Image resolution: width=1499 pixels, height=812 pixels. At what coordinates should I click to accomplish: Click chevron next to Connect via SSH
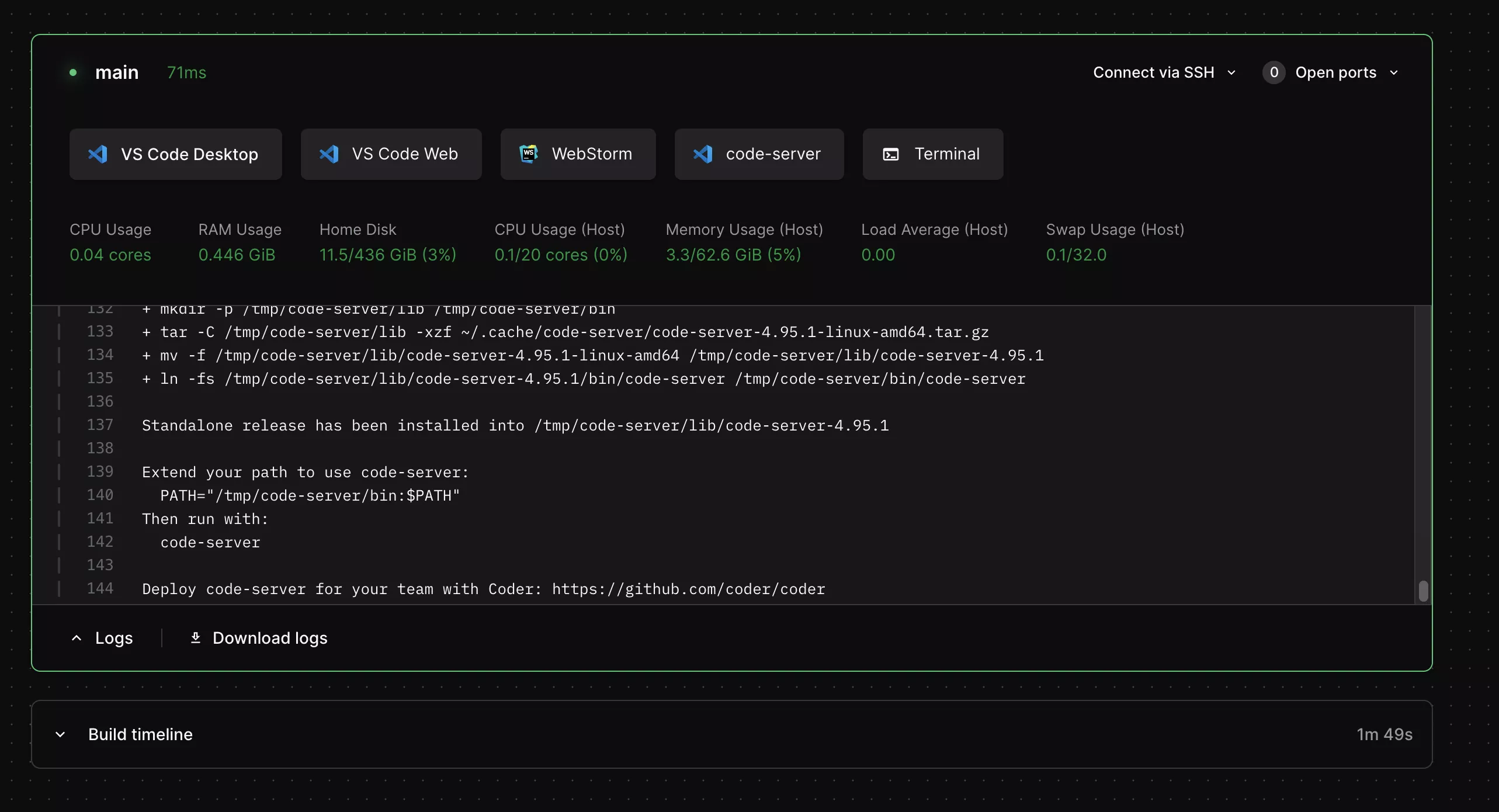(1231, 73)
